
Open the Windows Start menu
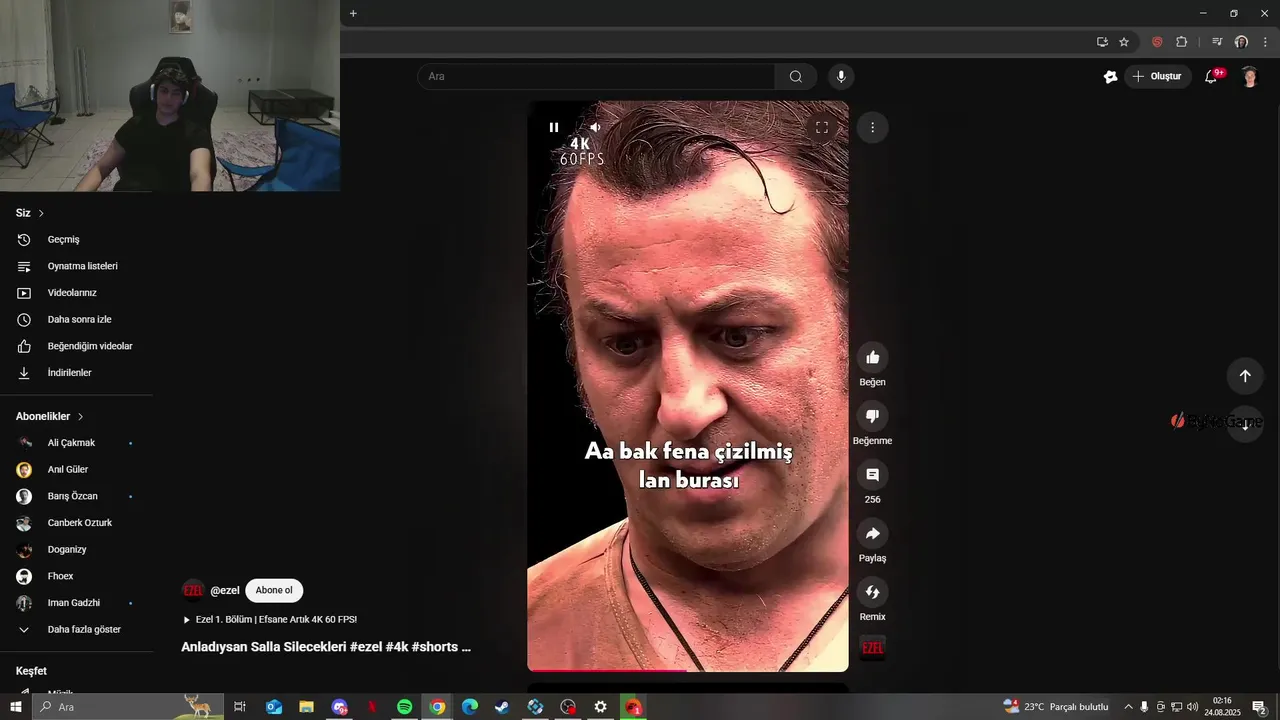[15, 707]
